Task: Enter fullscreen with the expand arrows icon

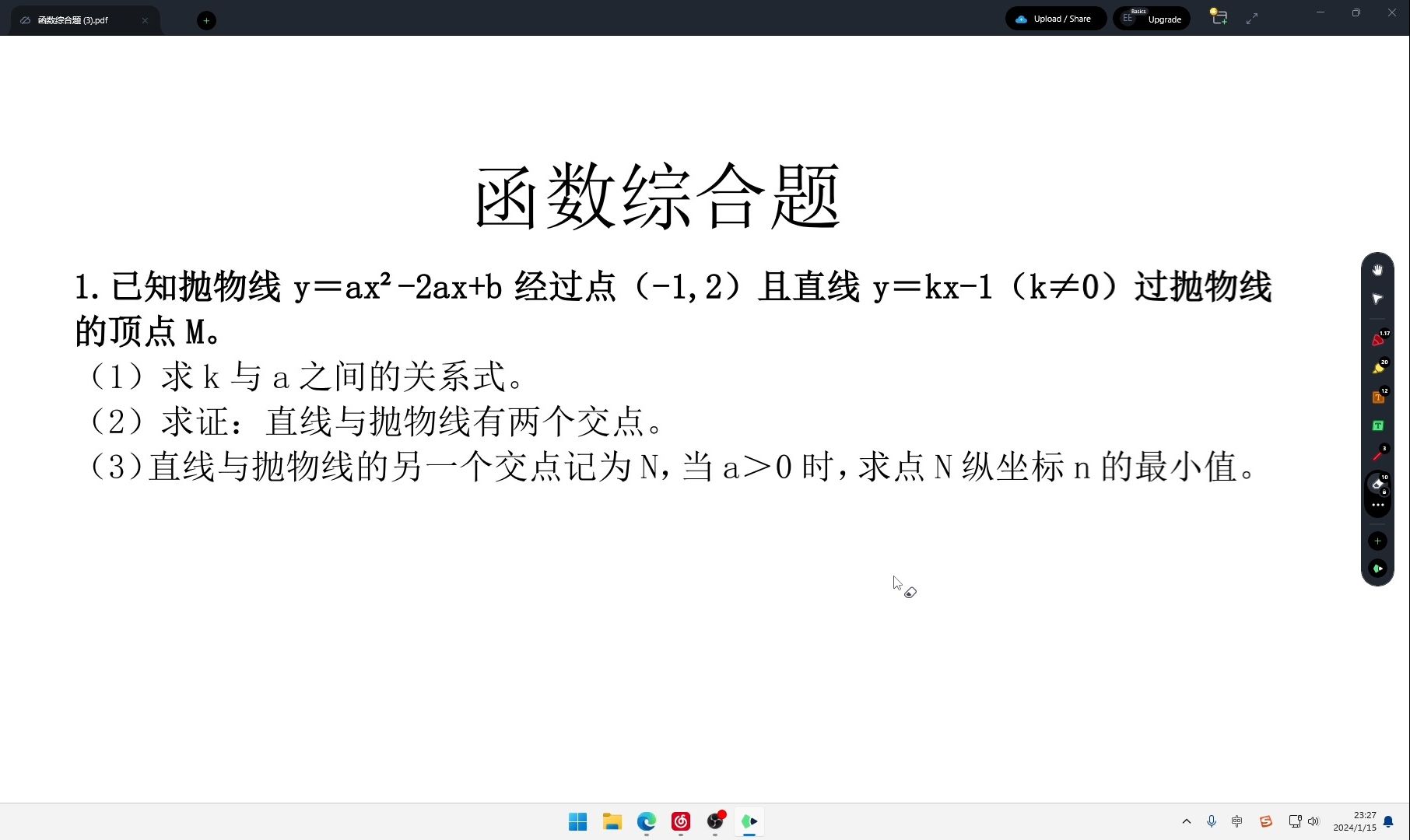Action: pyautogui.click(x=1253, y=17)
